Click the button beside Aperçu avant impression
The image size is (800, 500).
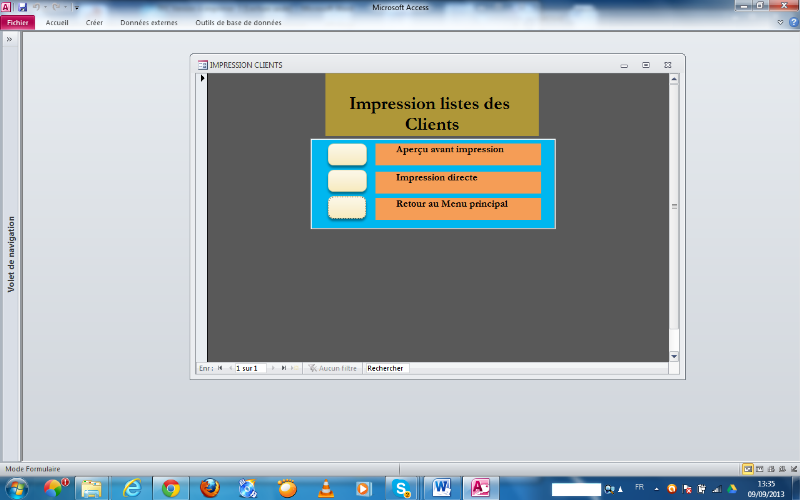(347, 155)
